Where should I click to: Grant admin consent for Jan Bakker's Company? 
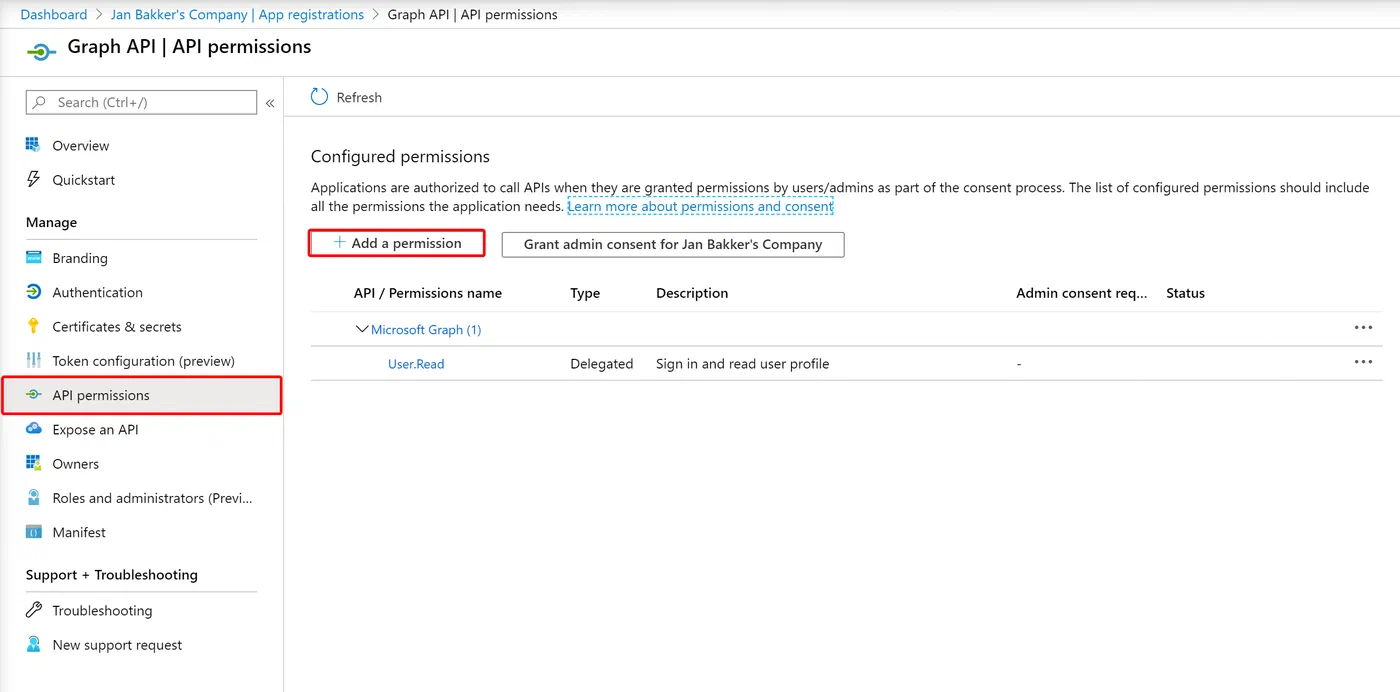pyautogui.click(x=673, y=244)
